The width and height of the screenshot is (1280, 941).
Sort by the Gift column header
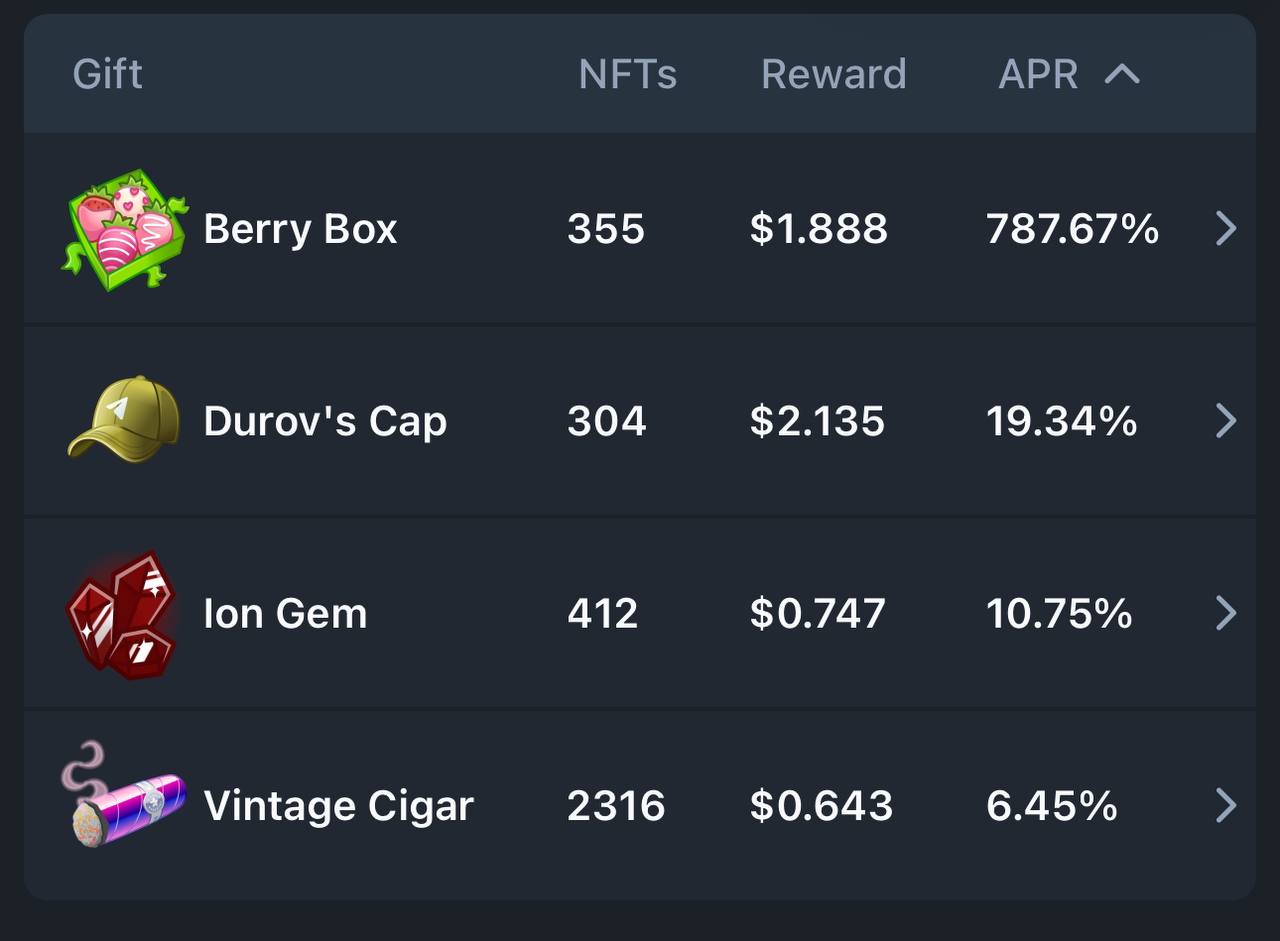click(x=108, y=74)
